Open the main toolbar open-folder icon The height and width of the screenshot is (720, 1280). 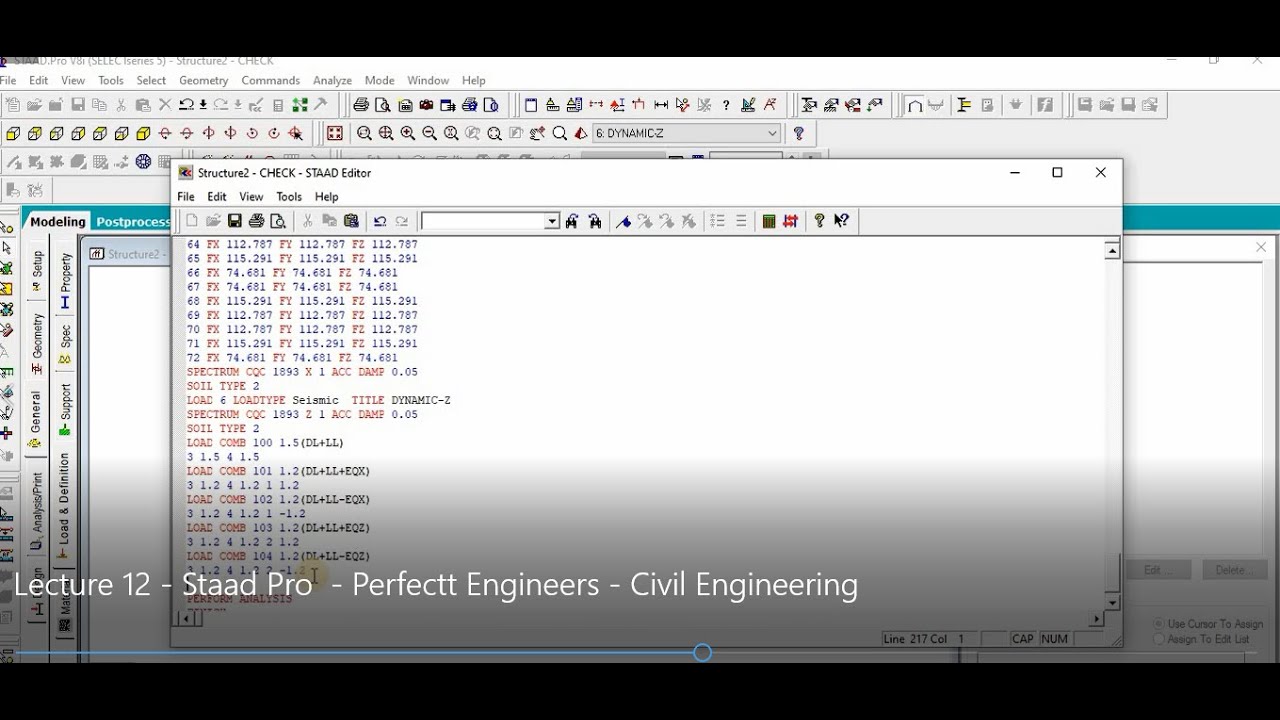point(34,105)
